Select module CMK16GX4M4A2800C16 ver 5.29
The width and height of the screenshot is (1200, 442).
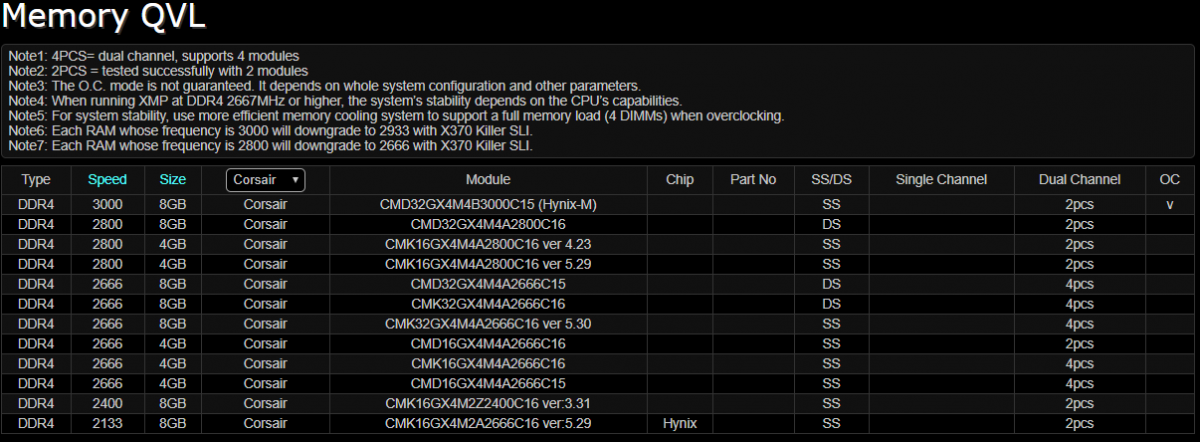click(488, 264)
